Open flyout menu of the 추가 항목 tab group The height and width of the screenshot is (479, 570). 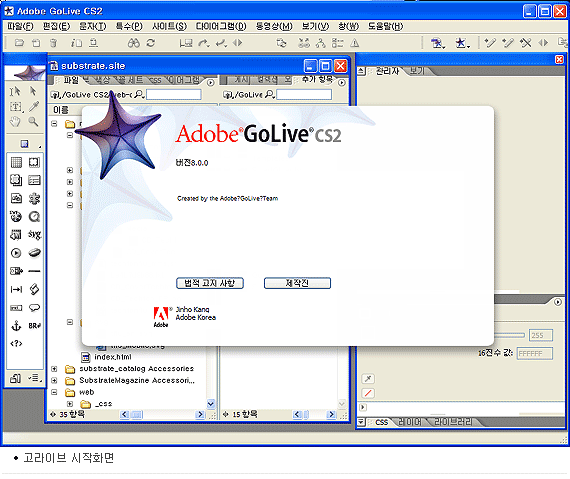tap(341, 83)
